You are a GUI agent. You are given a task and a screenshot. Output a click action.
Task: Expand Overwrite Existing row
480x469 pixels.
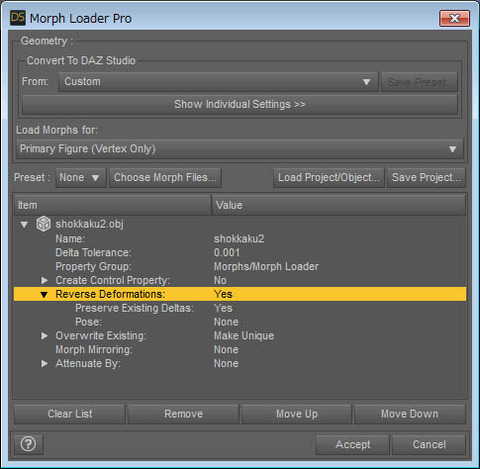44,336
